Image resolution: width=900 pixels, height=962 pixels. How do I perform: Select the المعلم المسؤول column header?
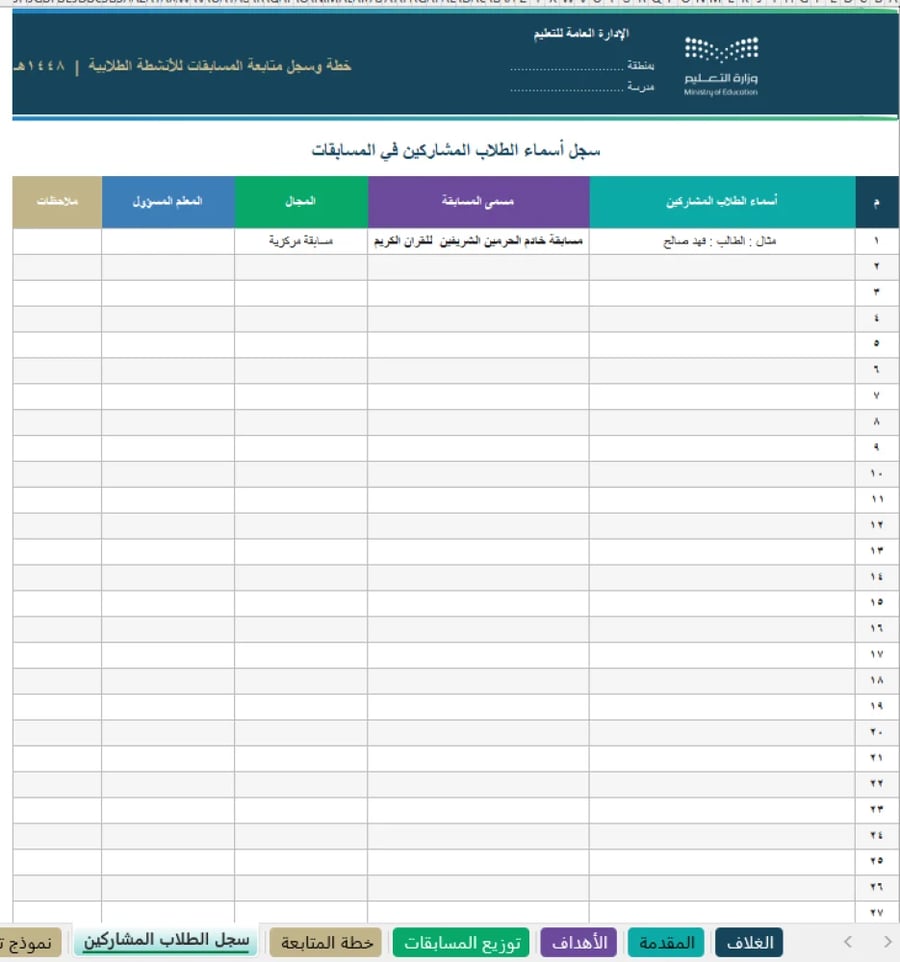[168, 202]
